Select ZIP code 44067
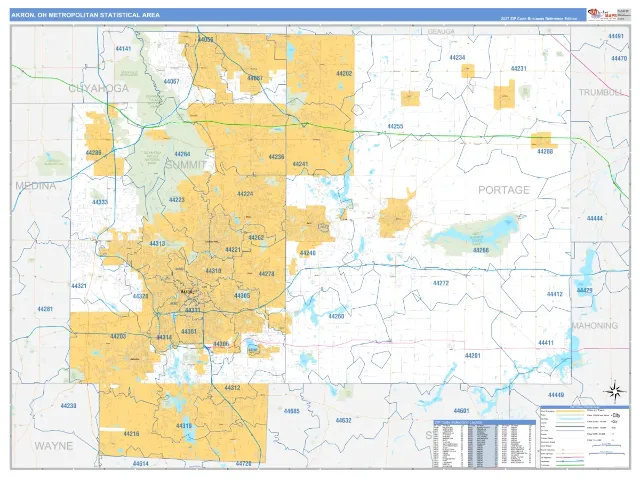 tap(171, 82)
